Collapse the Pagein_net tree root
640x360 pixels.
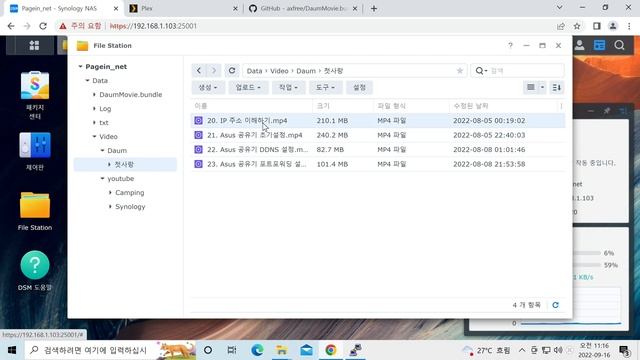(x=80, y=67)
